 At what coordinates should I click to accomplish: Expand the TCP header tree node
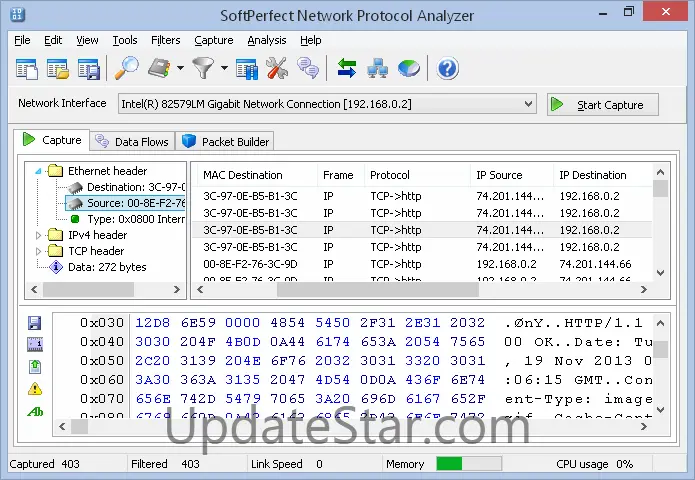click(38, 251)
